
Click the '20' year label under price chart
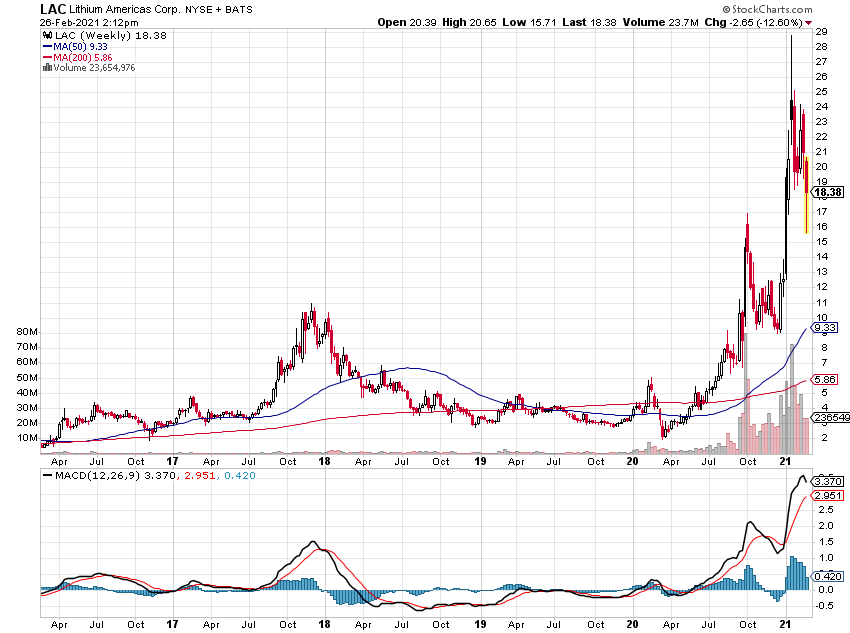point(632,461)
